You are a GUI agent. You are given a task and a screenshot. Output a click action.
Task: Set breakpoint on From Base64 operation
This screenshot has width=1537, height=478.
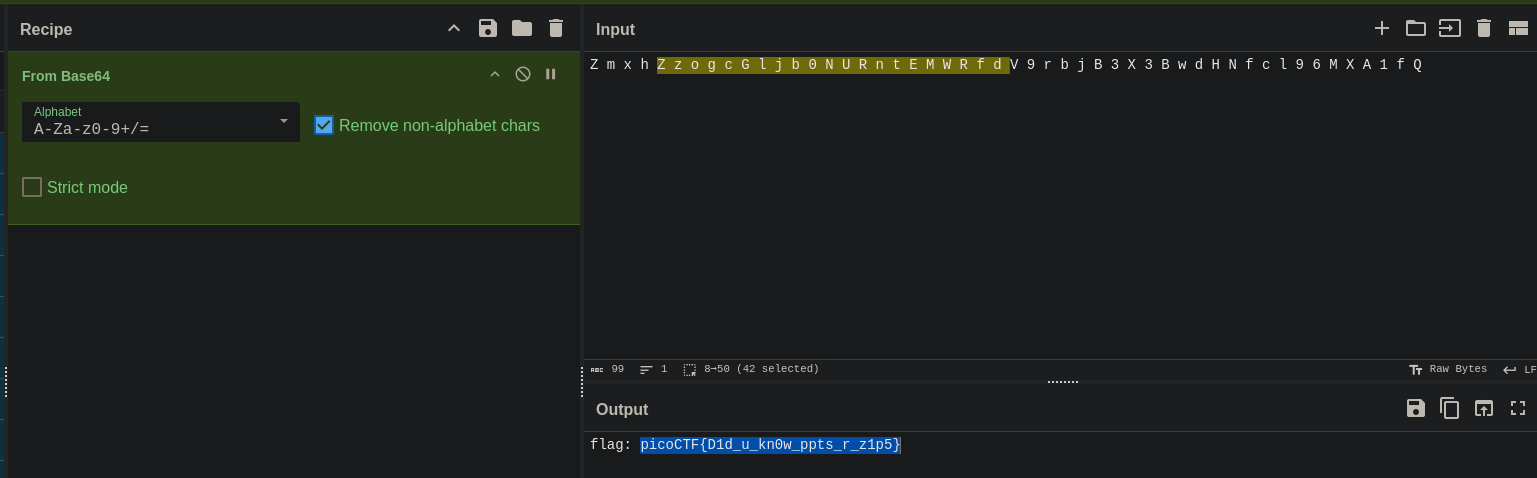550,75
